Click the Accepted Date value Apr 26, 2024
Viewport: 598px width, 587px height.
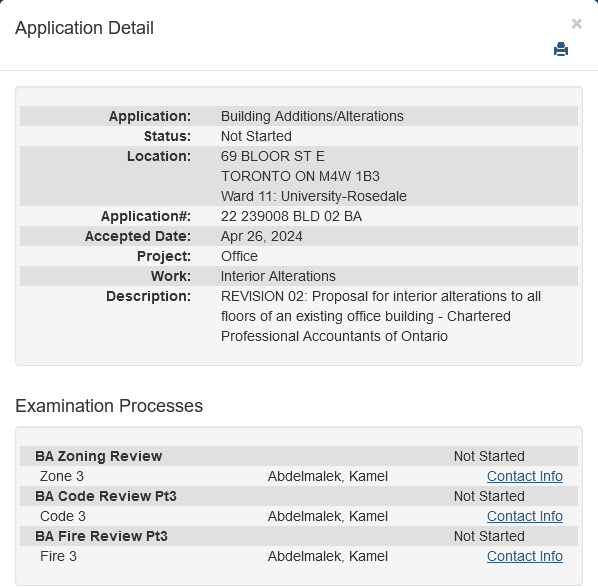click(x=261, y=236)
